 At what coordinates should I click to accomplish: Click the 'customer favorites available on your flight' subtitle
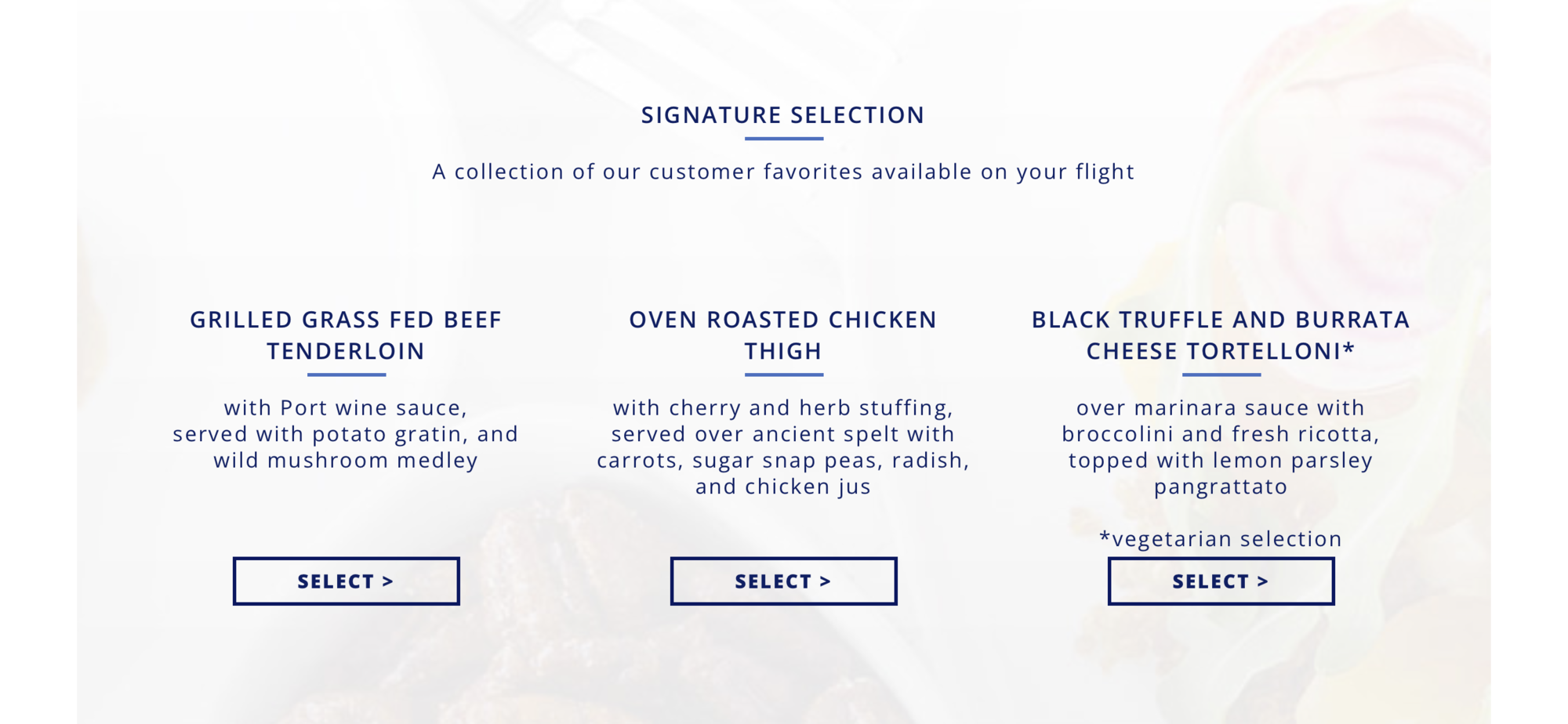click(x=783, y=172)
